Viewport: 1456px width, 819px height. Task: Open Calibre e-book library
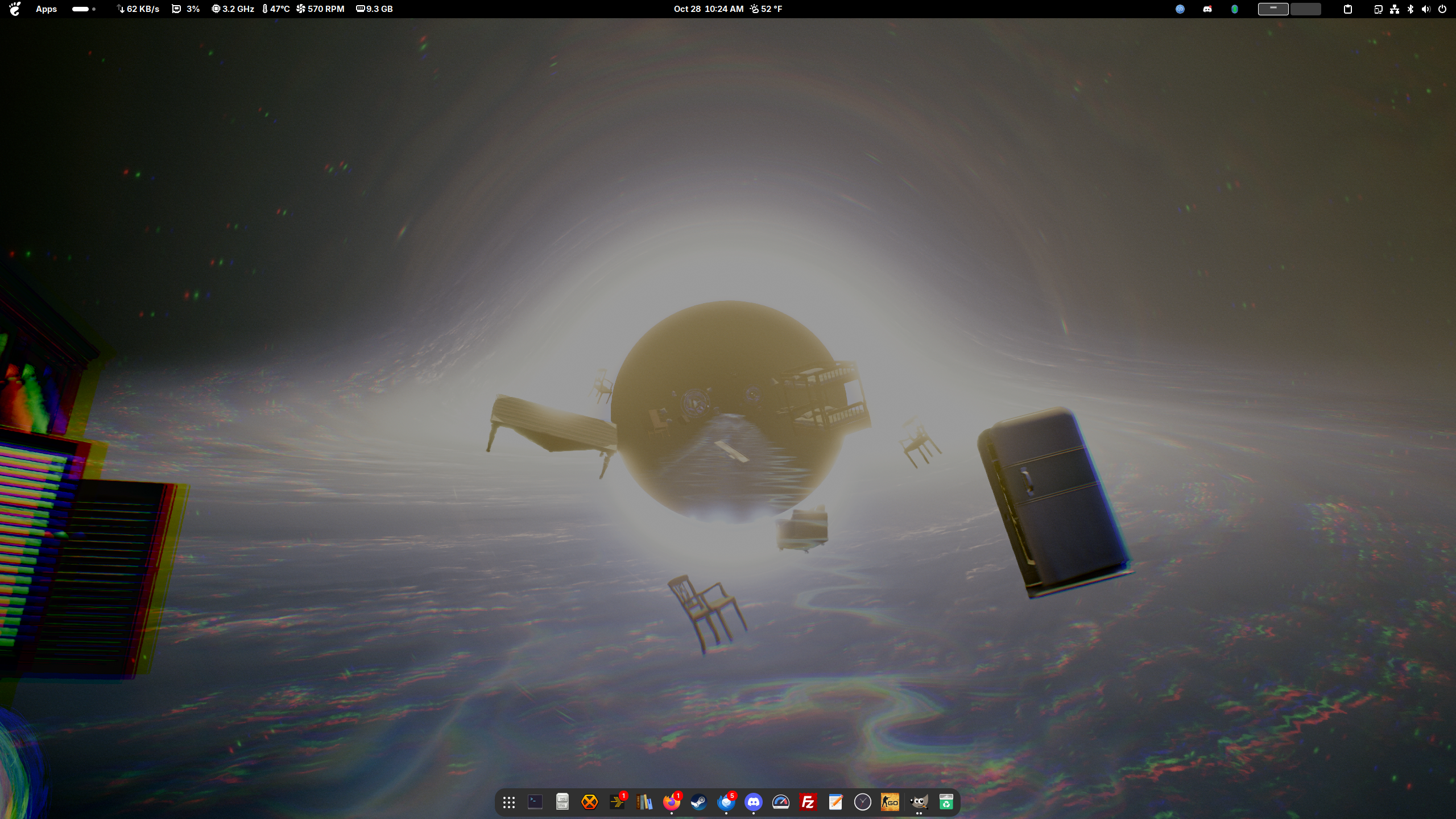(644, 802)
